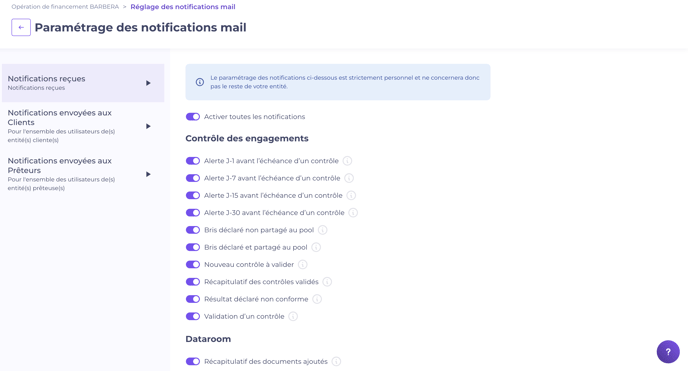Click info icon for Résultat déclaré non conforme
The height and width of the screenshot is (371, 688).
pos(317,299)
